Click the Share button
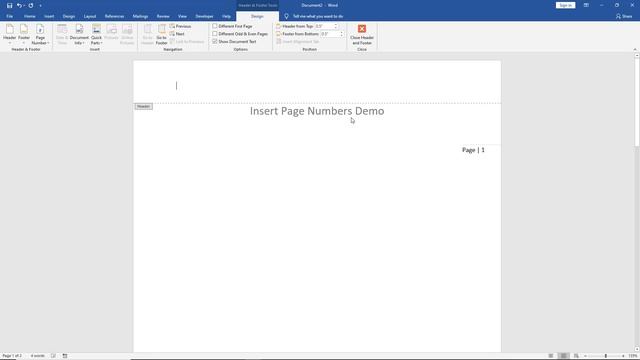Image resolution: width=640 pixels, height=360 pixels. click(624, 16)
